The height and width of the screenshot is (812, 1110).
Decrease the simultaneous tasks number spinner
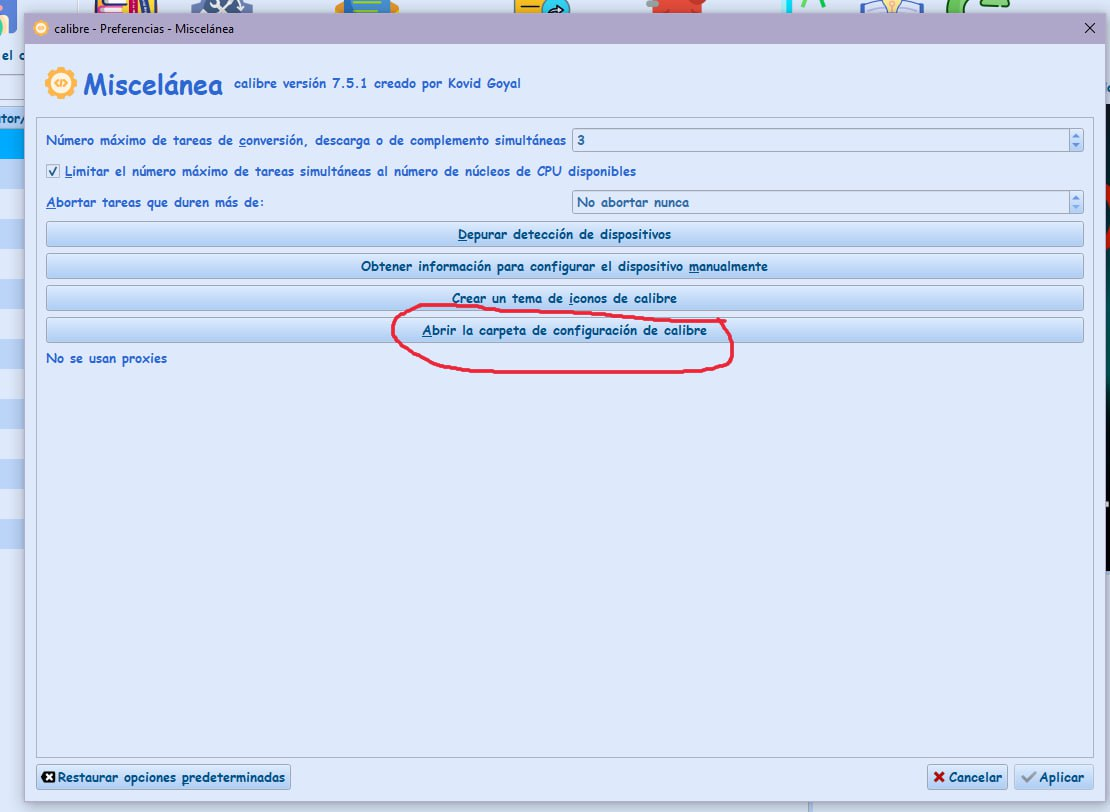[x=1075, y=145]
